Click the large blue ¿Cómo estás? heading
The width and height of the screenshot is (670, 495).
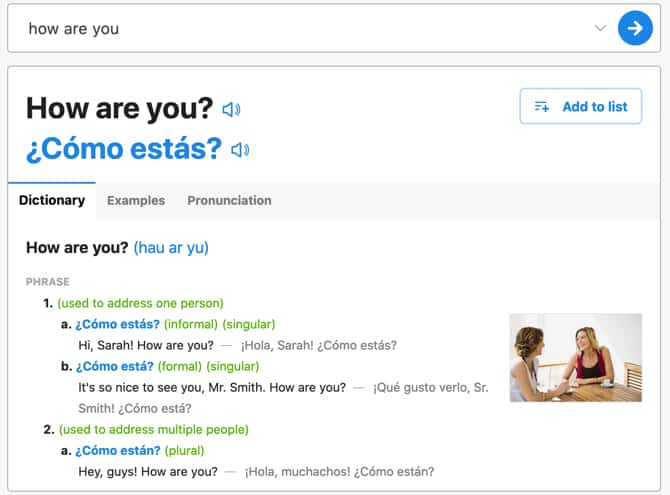tap(124, 149)
